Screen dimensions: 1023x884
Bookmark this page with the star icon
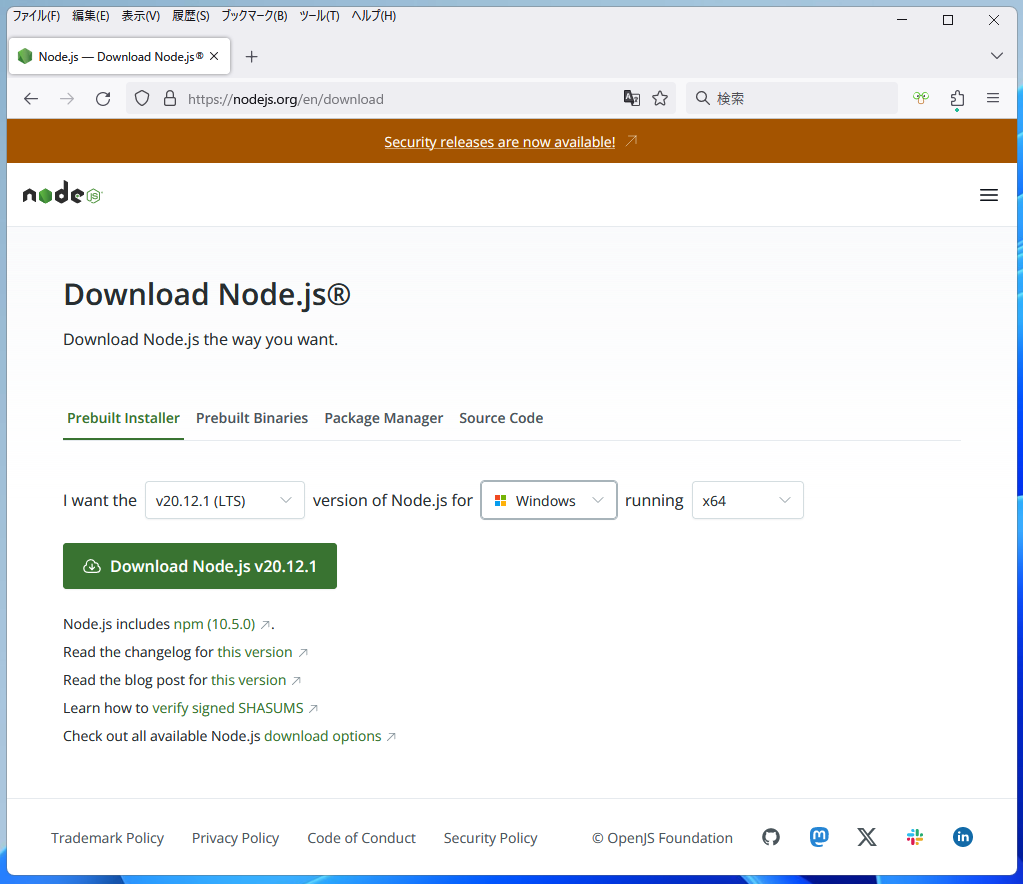click(660, 98)
